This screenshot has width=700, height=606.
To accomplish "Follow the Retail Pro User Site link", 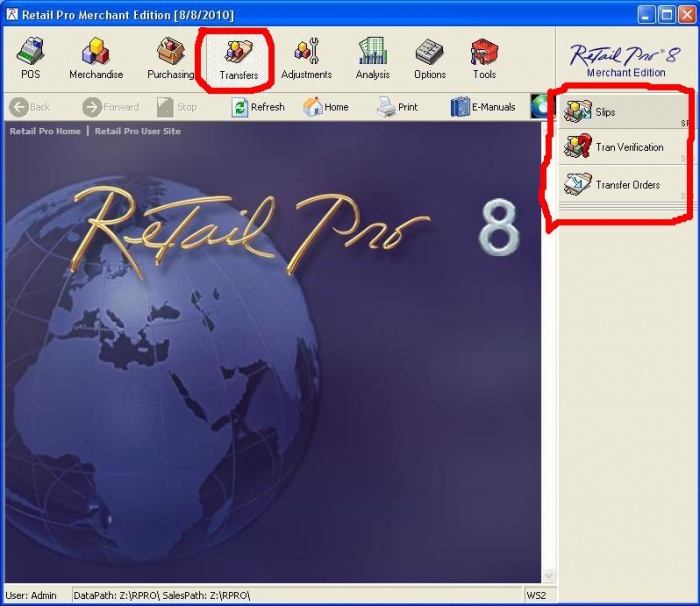I will coord(138,131).
